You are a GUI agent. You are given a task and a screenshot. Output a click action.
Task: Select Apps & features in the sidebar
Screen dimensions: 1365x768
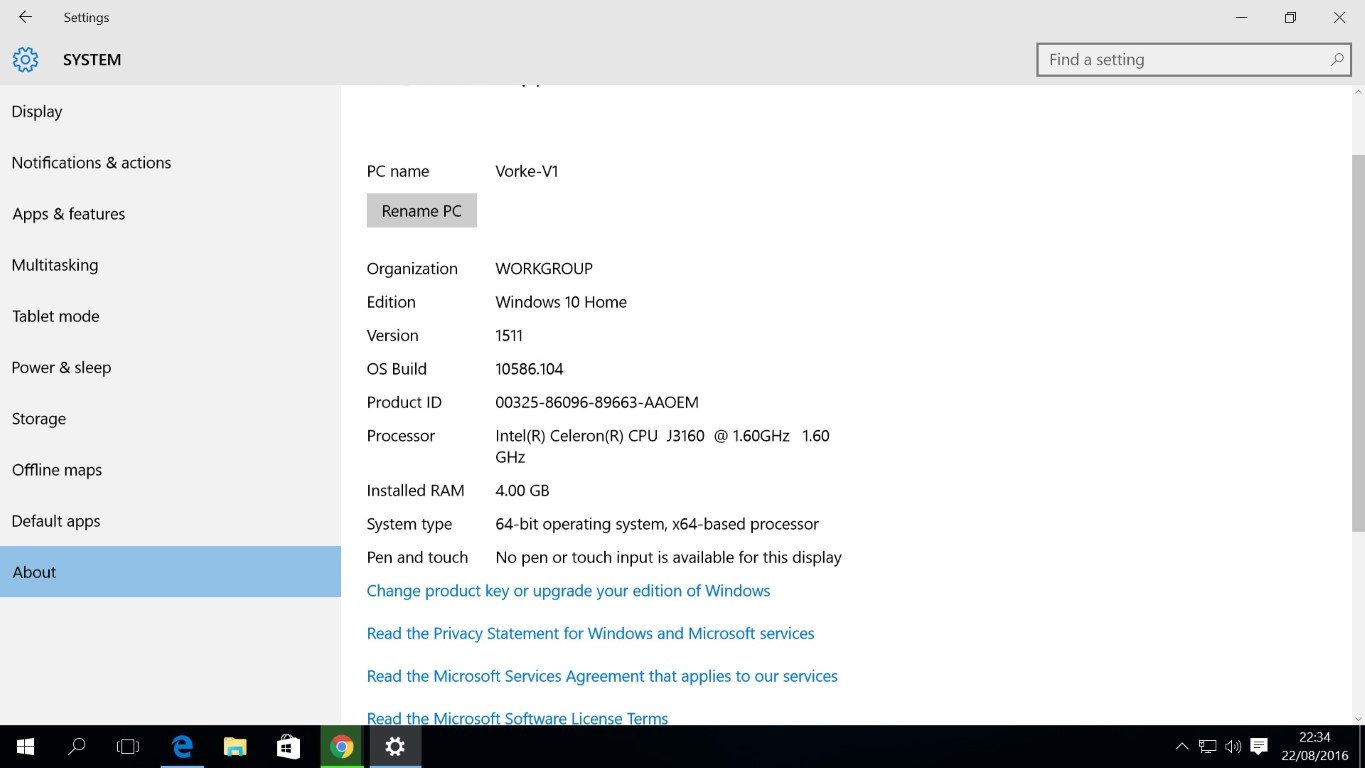coord(170,214)
